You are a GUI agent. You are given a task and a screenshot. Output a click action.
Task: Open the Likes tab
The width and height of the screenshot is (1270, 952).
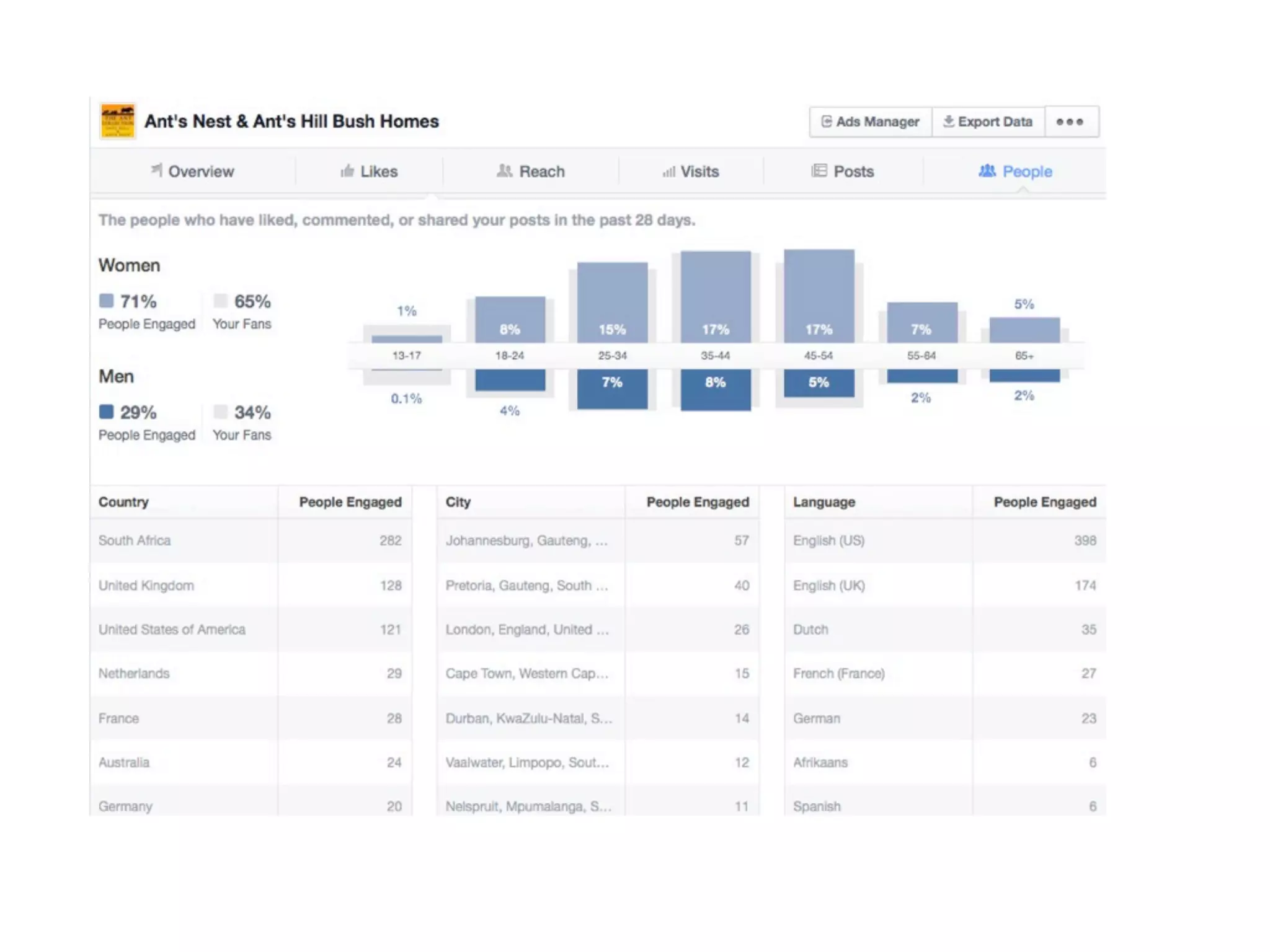[370, 171]
